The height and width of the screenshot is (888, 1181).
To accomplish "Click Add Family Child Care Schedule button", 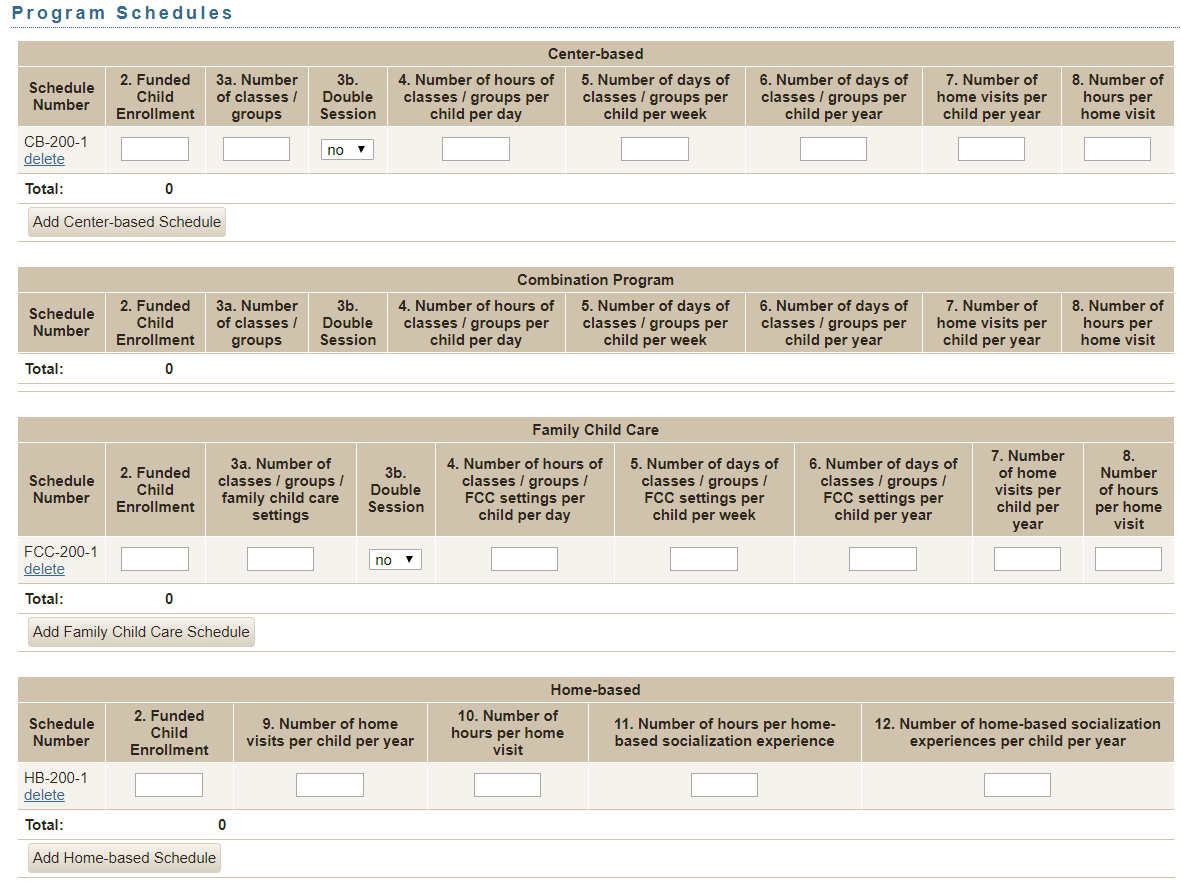I will (141, 632).
